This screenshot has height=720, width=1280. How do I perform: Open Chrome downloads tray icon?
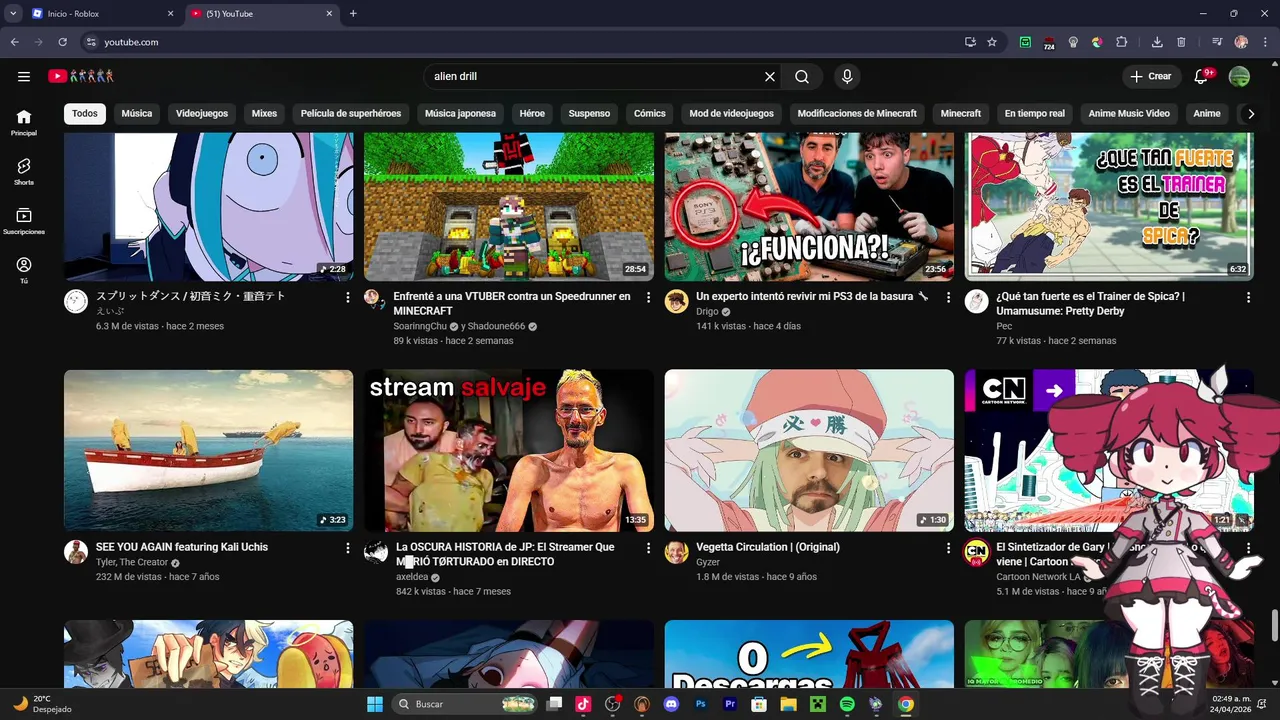point(1157,42)
